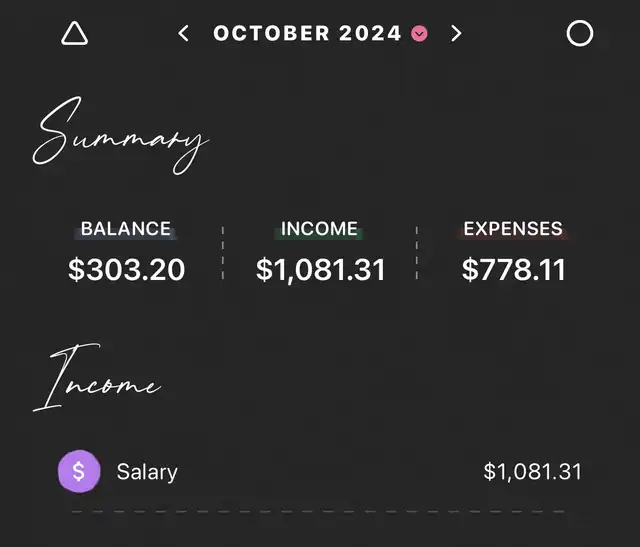This screenshot has height=547, width=640.
Task: Click the $778.11 expenses amount
Action: [x=514, y=269]
